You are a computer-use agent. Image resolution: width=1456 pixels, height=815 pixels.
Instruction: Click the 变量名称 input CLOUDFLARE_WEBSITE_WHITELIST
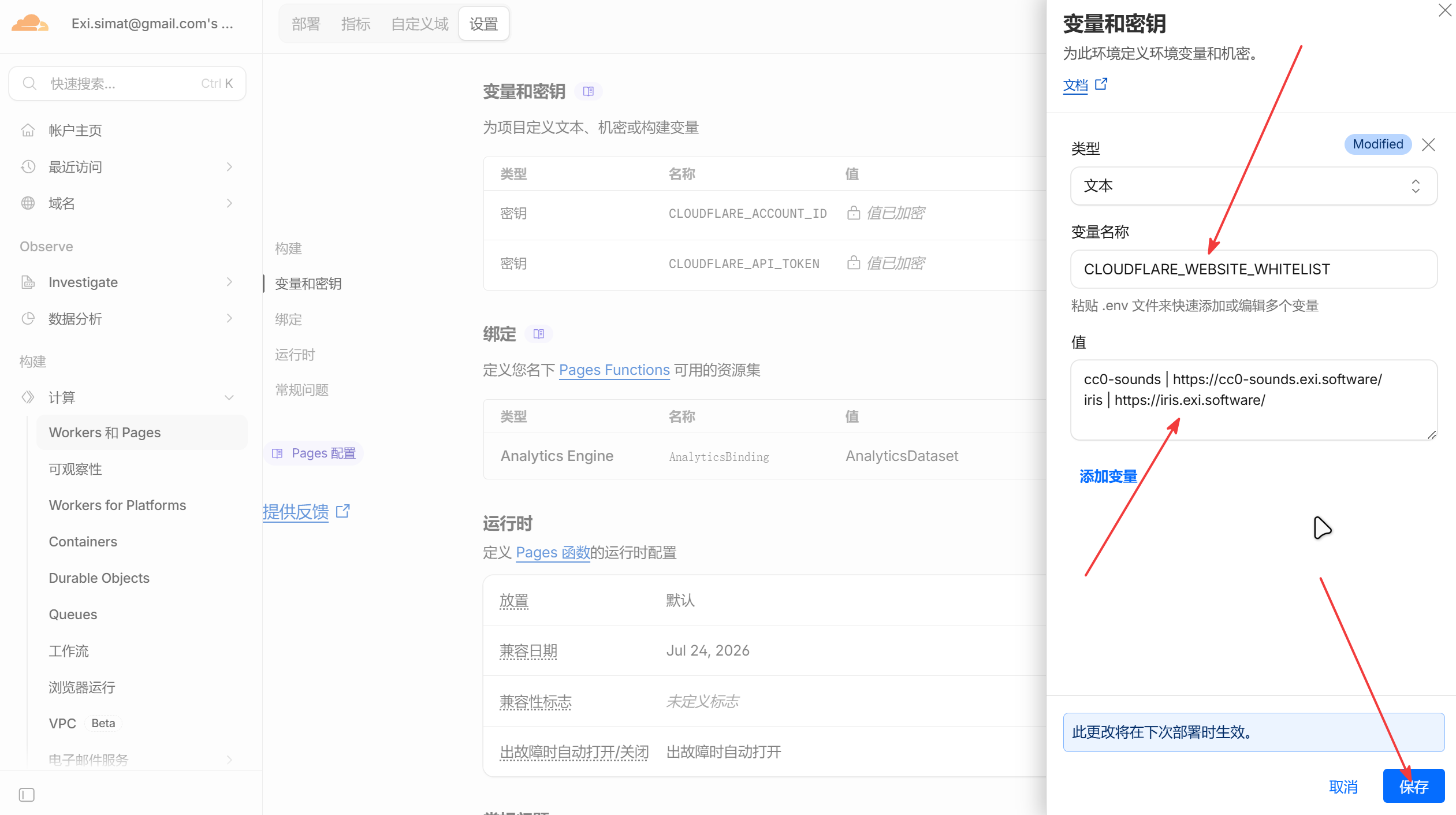pos(1254,269)
